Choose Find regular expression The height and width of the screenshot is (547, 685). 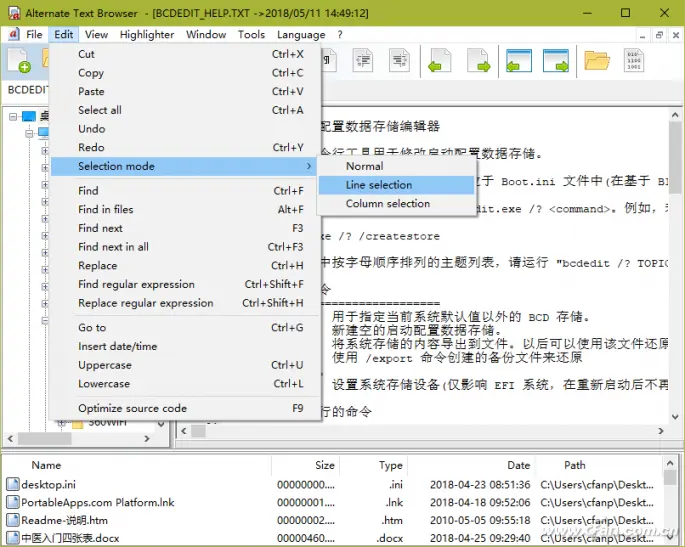click(136, 284)
